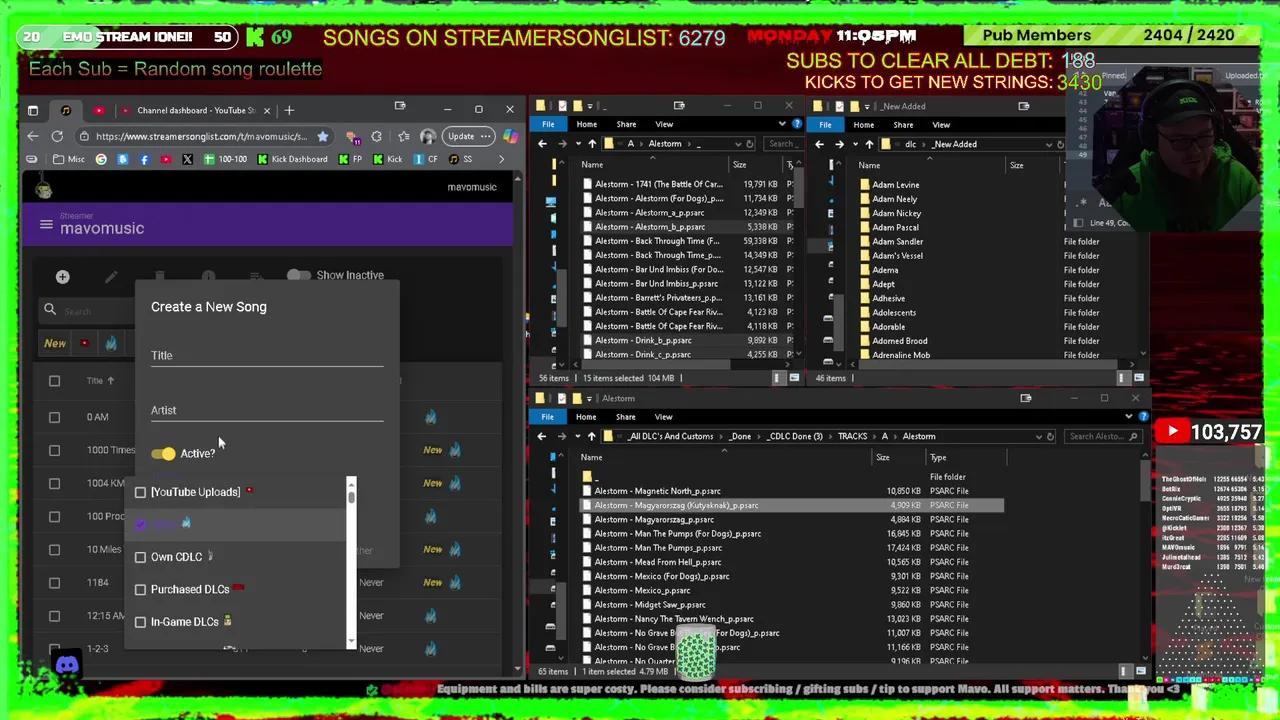Tick the select-all checkbox in the header row
The image size is (1280, 720).
tap(54, 381)
